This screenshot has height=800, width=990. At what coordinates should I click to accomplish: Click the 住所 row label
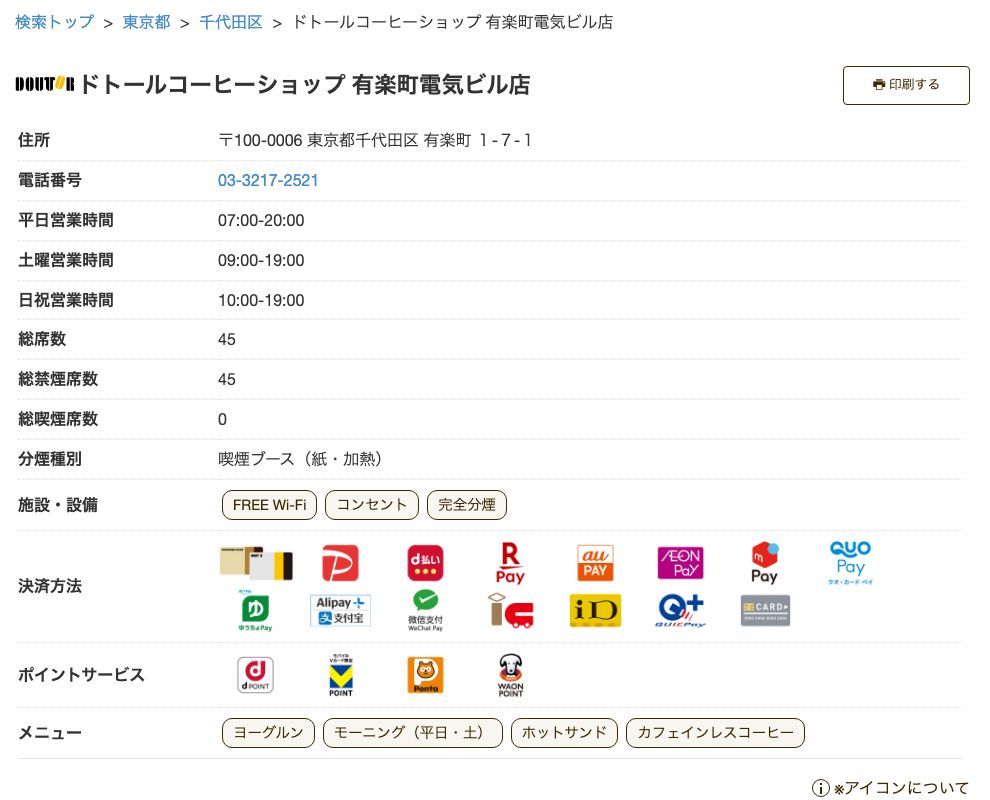click(34, 140)
